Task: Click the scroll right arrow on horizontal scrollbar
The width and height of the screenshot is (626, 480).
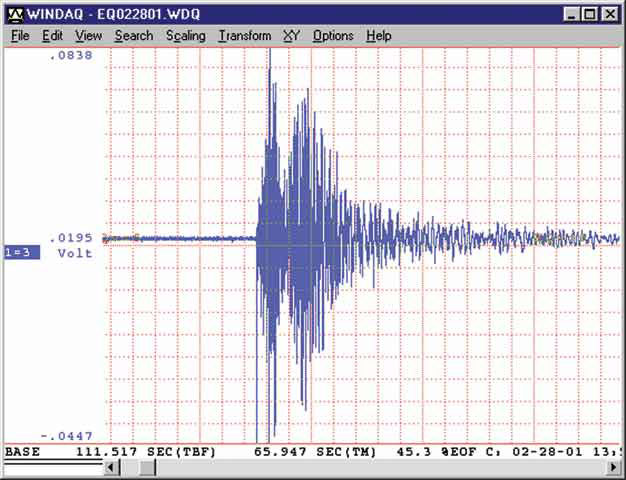Action: click(x=616, y=469)
